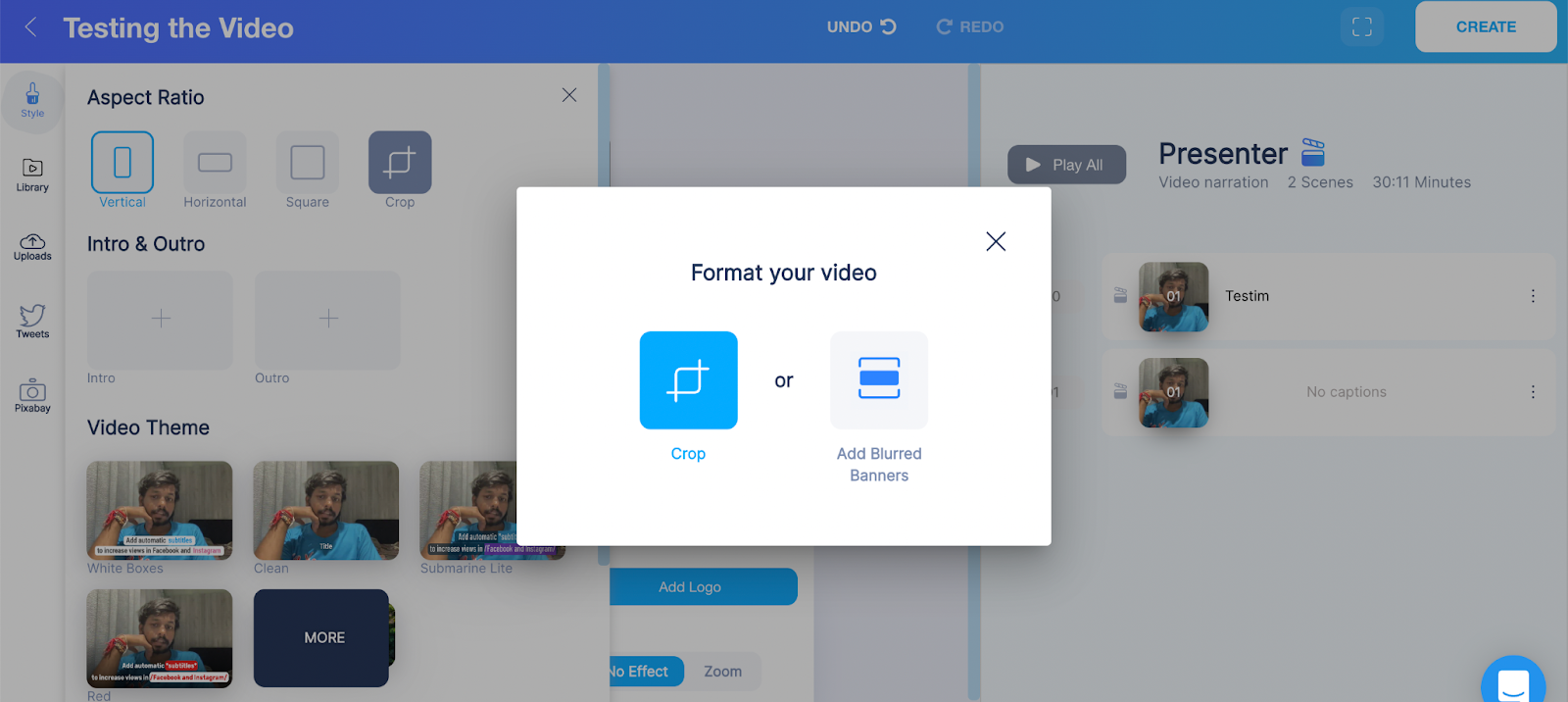Click the REDO button
The image size is (1568, 702).
[x=970, y=26]
